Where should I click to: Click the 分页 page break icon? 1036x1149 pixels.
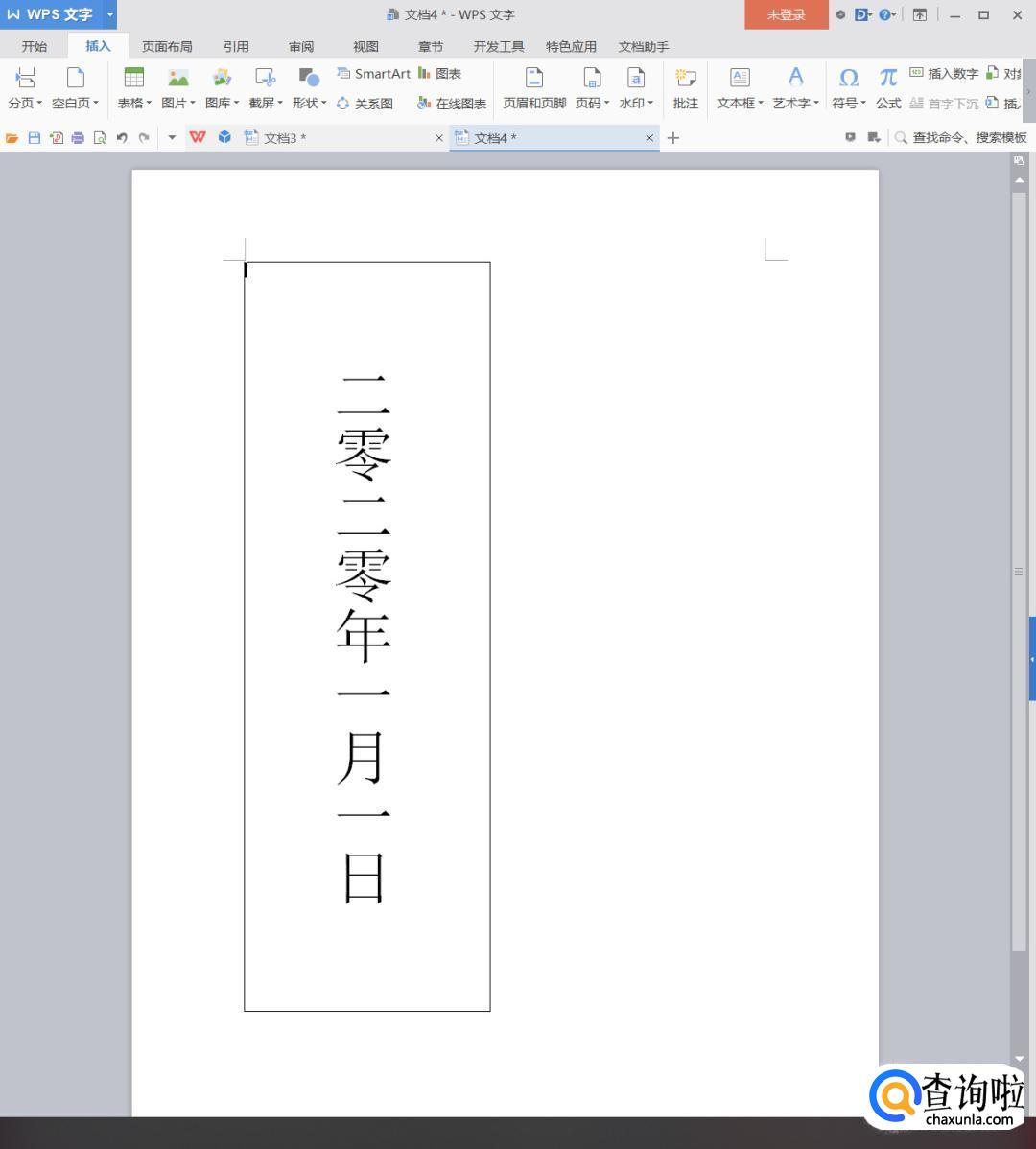point(25,78)
